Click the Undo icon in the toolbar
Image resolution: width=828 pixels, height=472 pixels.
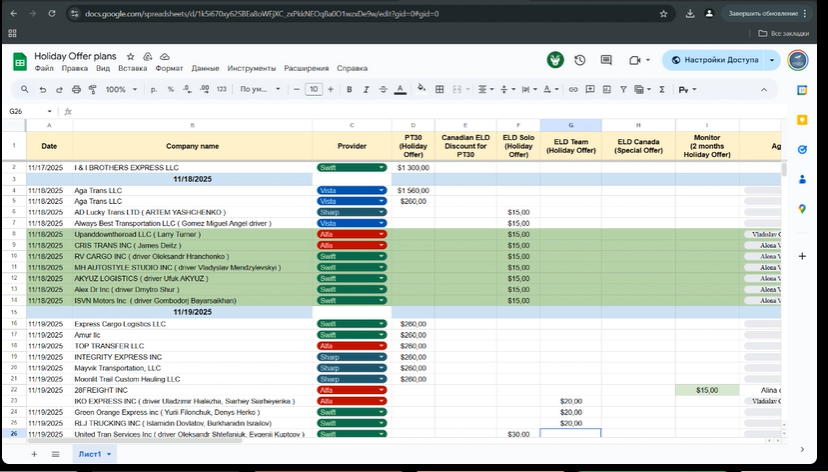coord(43,90)
